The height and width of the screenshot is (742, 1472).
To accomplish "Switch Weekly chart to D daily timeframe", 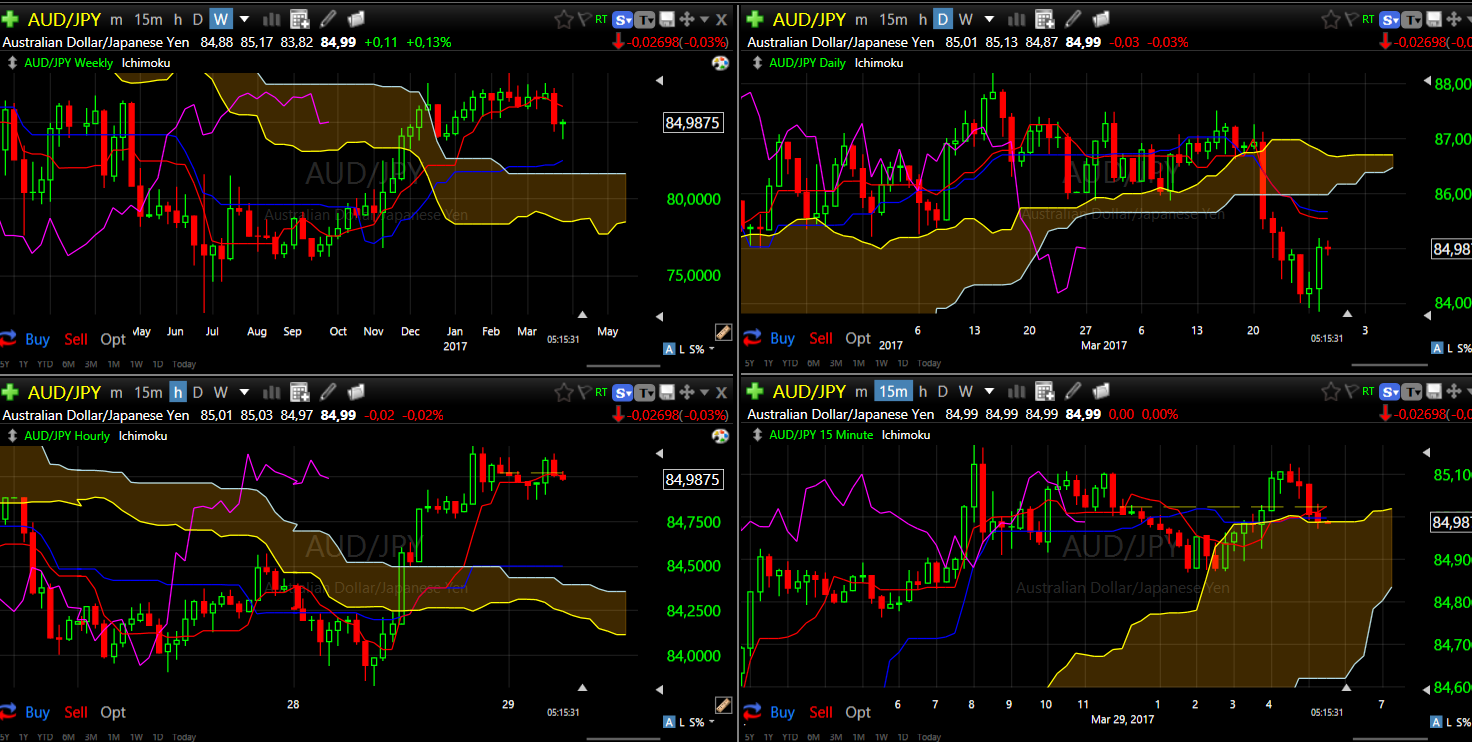I will coord(197,19).
